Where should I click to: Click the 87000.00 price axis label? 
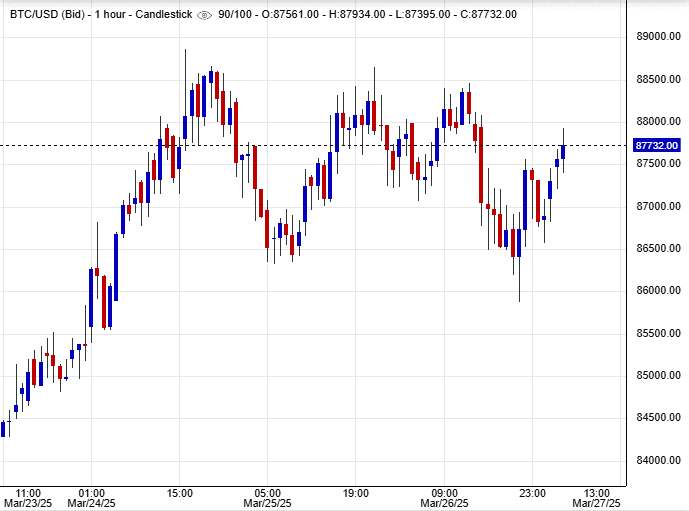tap(658, 206)
